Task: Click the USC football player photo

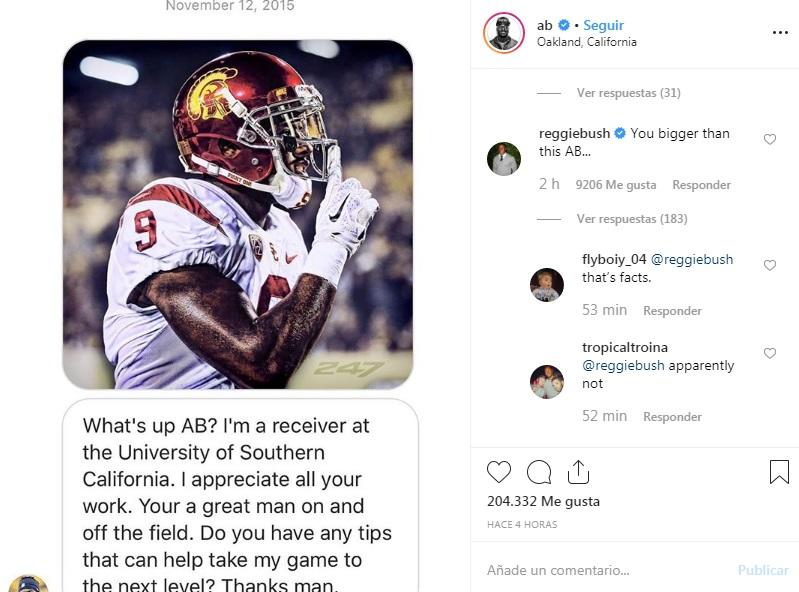Action: [238, 214]
